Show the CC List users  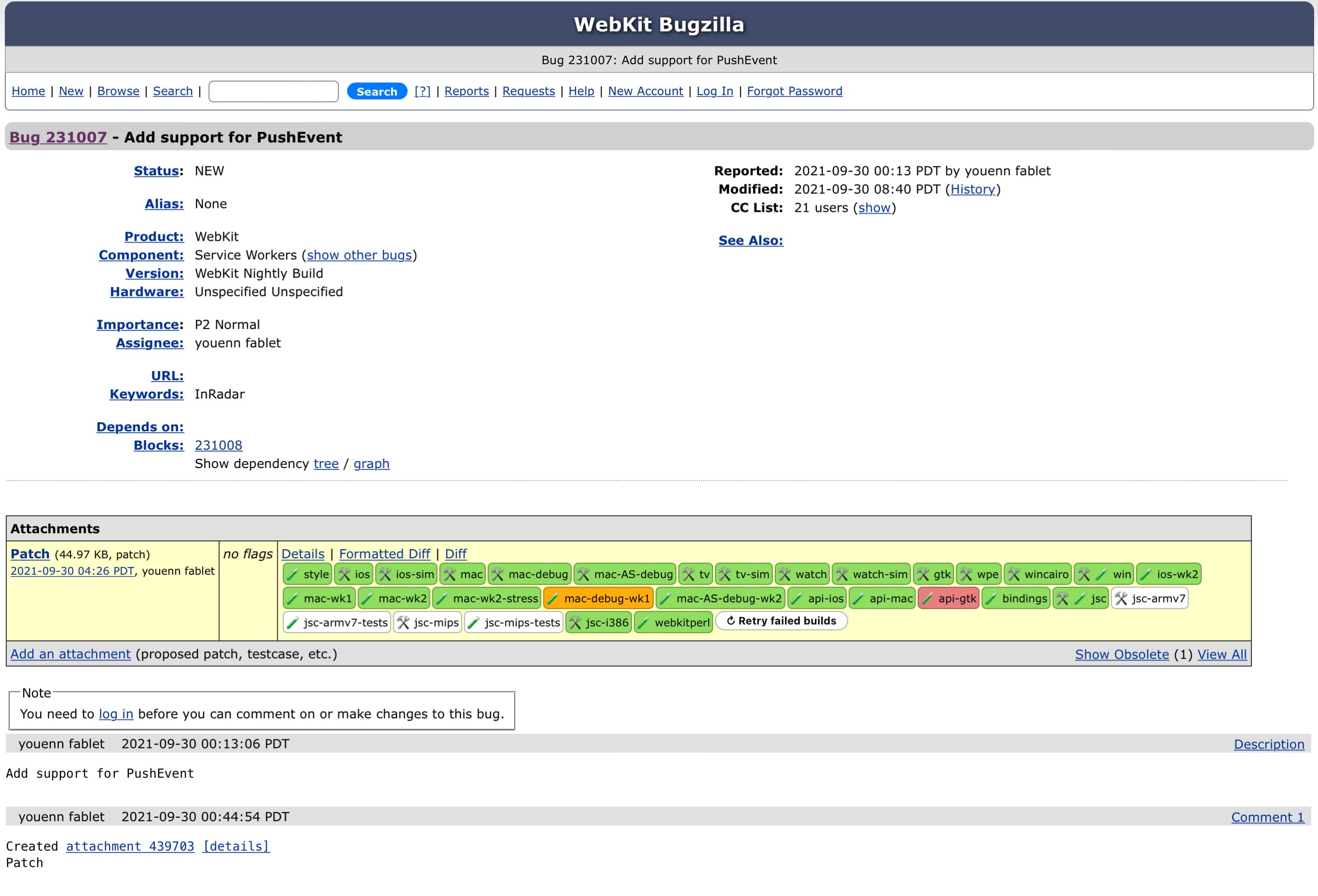pyautogui.click(x=874, y=207)
